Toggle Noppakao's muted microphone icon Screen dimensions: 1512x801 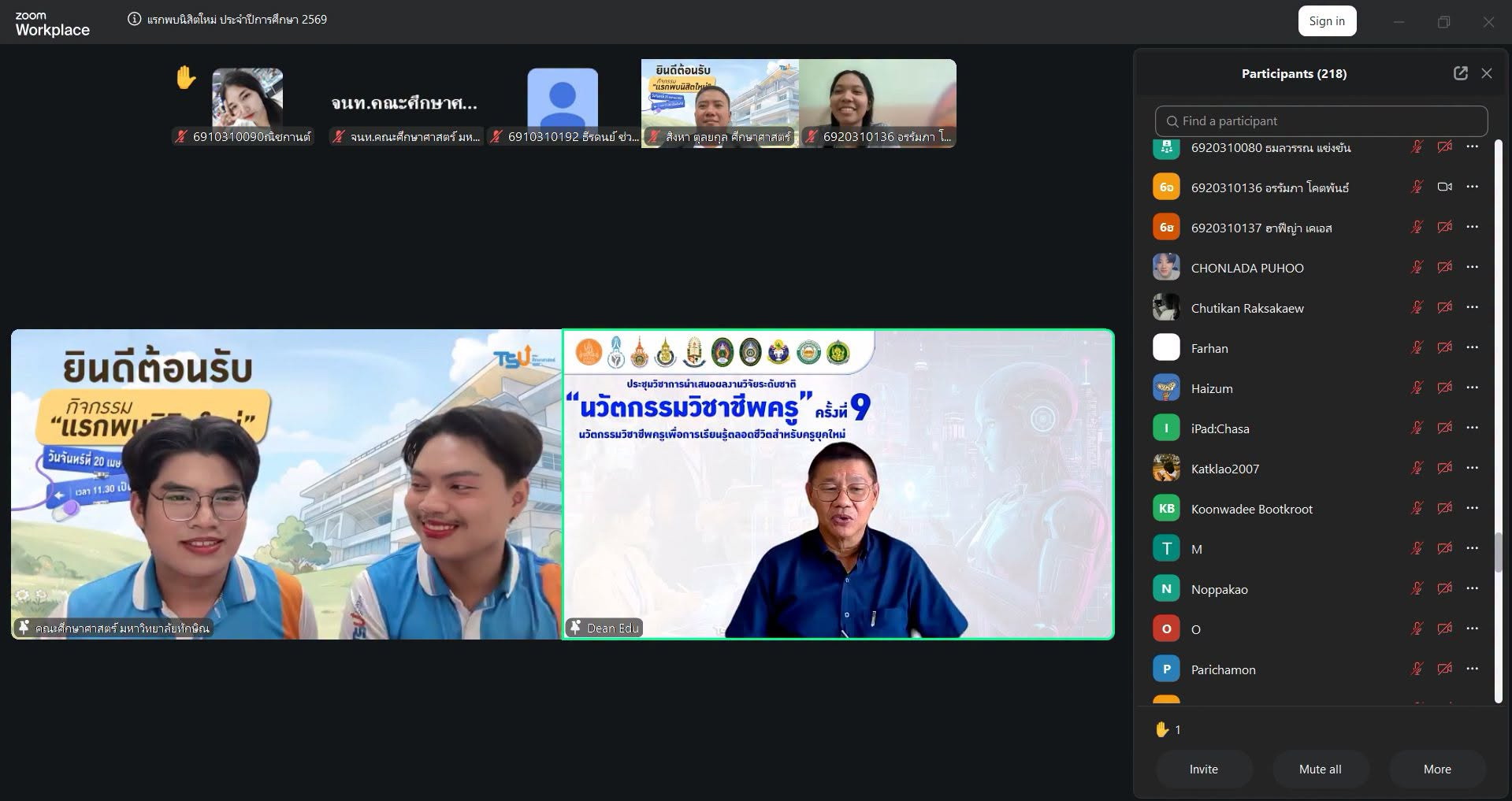1417,588
